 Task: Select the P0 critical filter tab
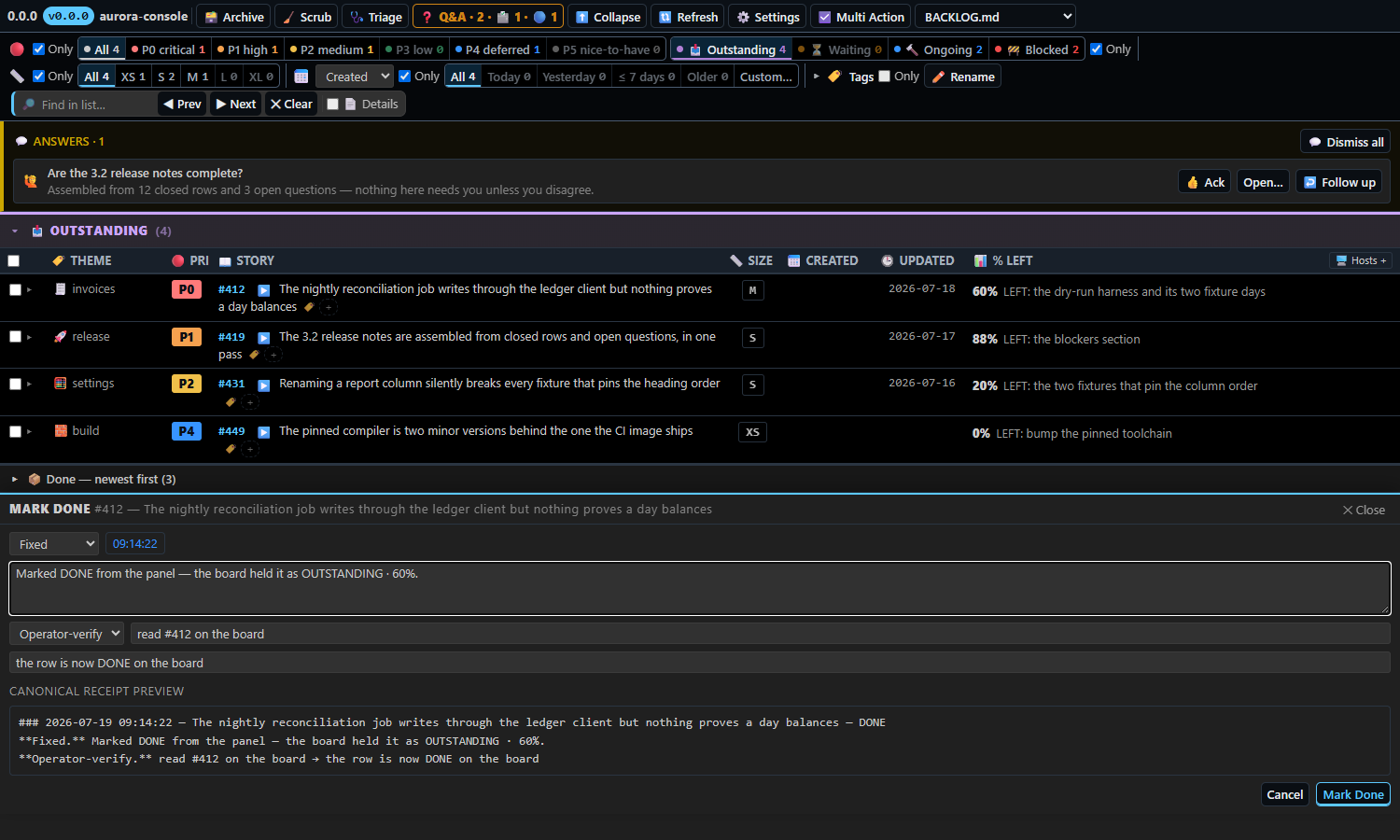(x=168, y=49)
